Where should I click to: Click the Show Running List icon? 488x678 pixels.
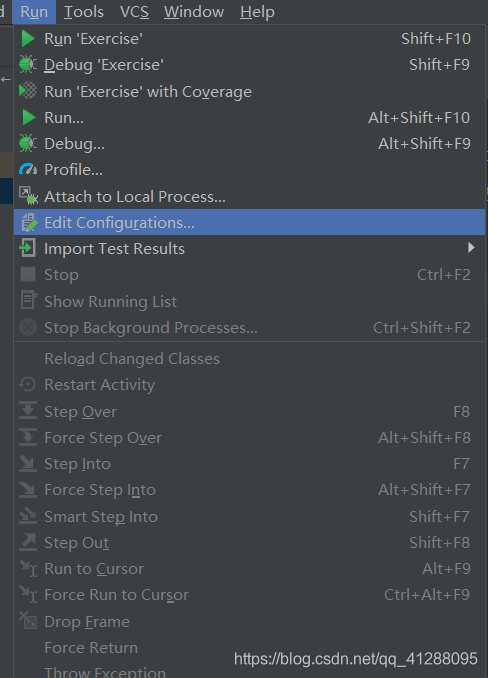(x=29, y=301)
